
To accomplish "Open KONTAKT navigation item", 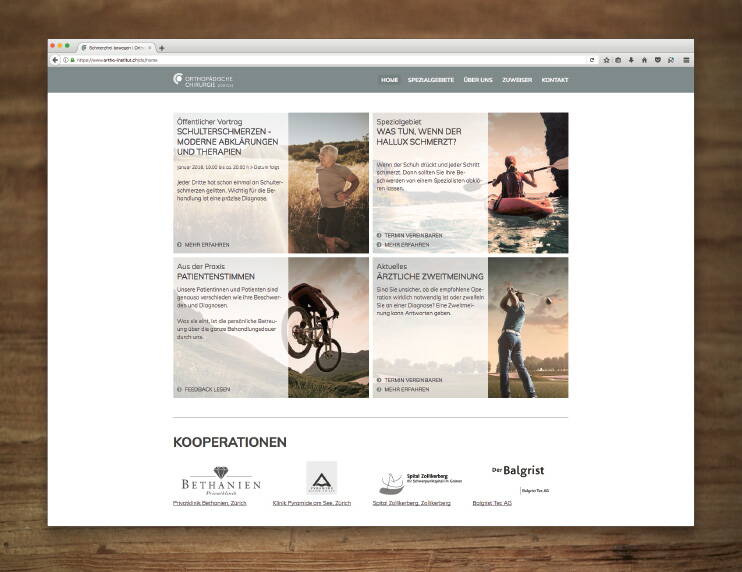I will click(555, 80).
